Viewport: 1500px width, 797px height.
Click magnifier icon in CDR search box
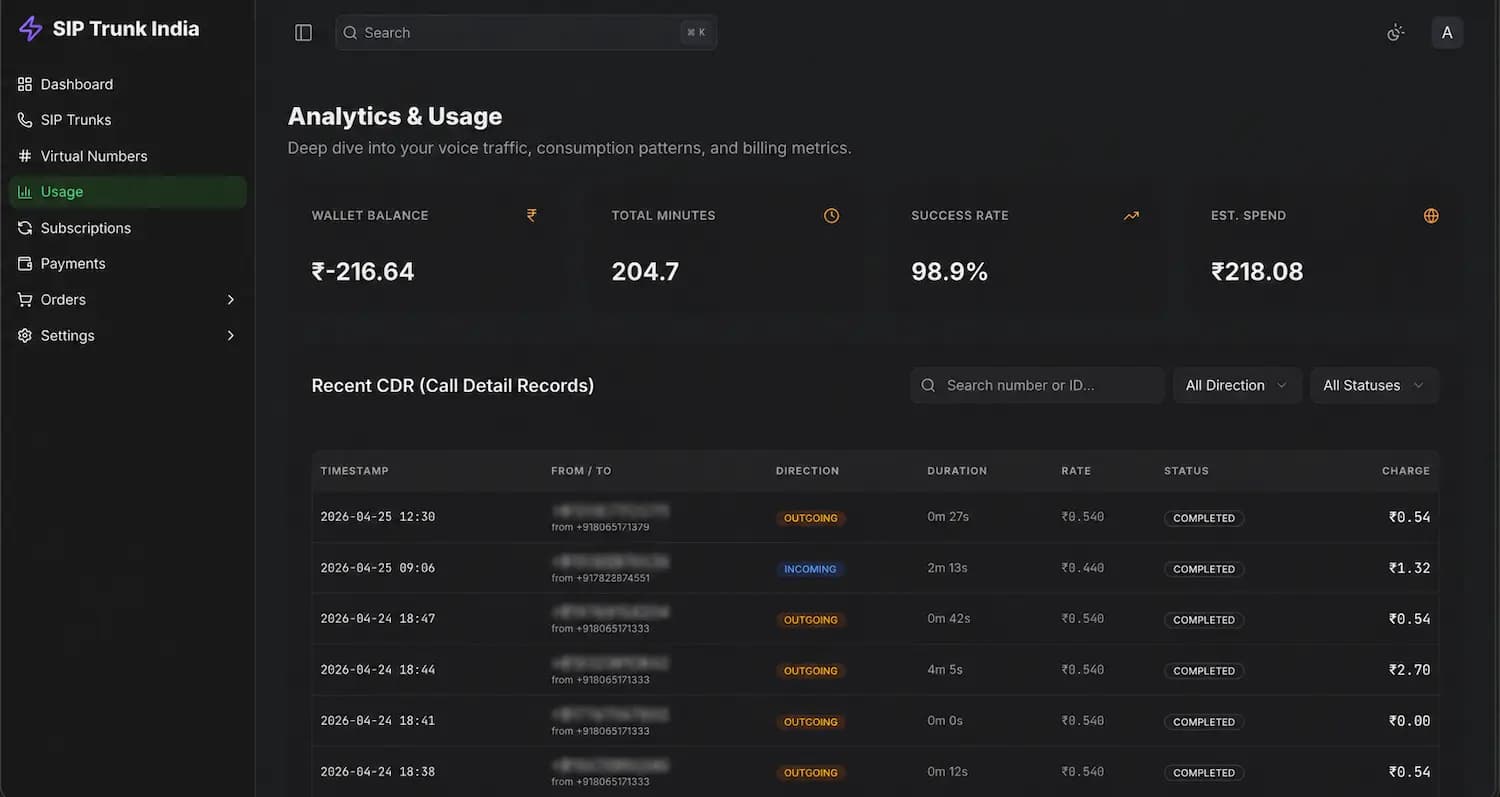(928, 385)
